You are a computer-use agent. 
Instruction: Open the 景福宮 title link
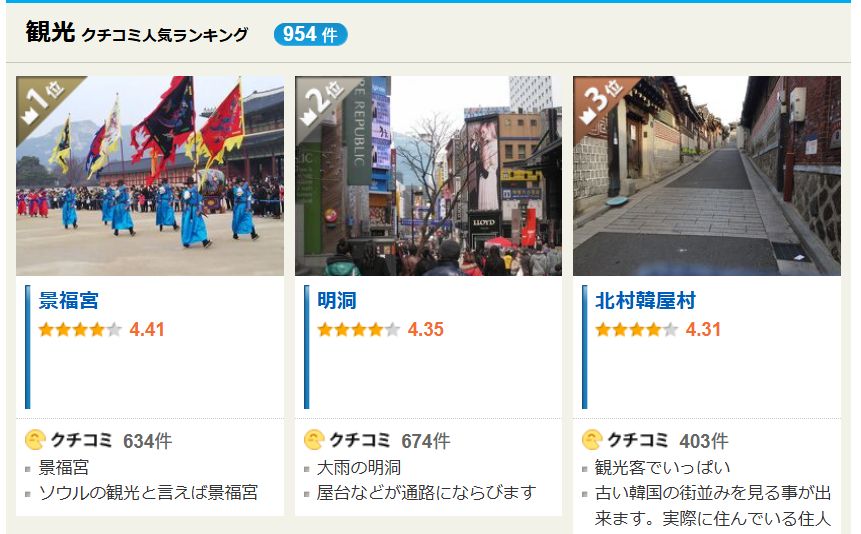coord(69,301)
